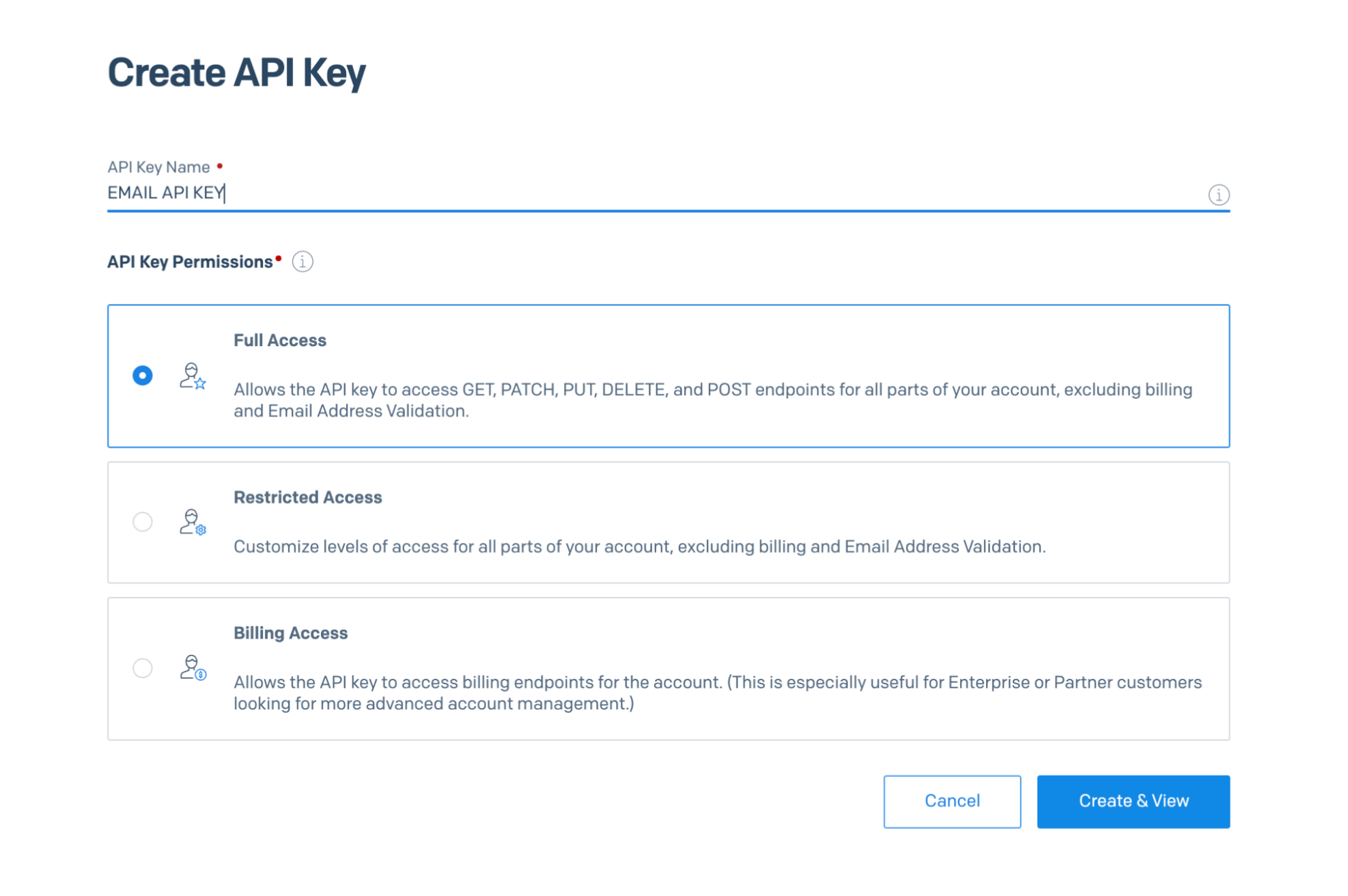The height and width of the screenshot is (896, 1348).
Task: Click the Restricted Access heading text
Action: 307,497
